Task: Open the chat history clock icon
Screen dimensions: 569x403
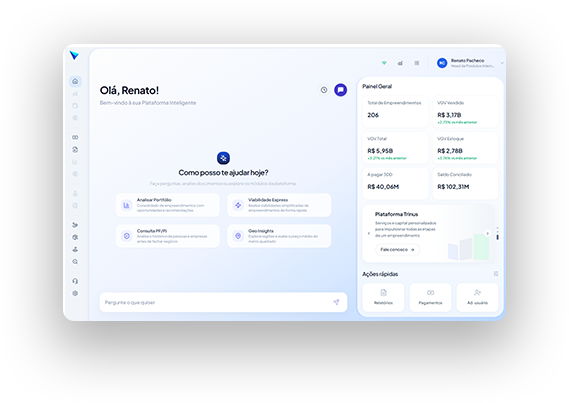Action: (x=324, y=90)
